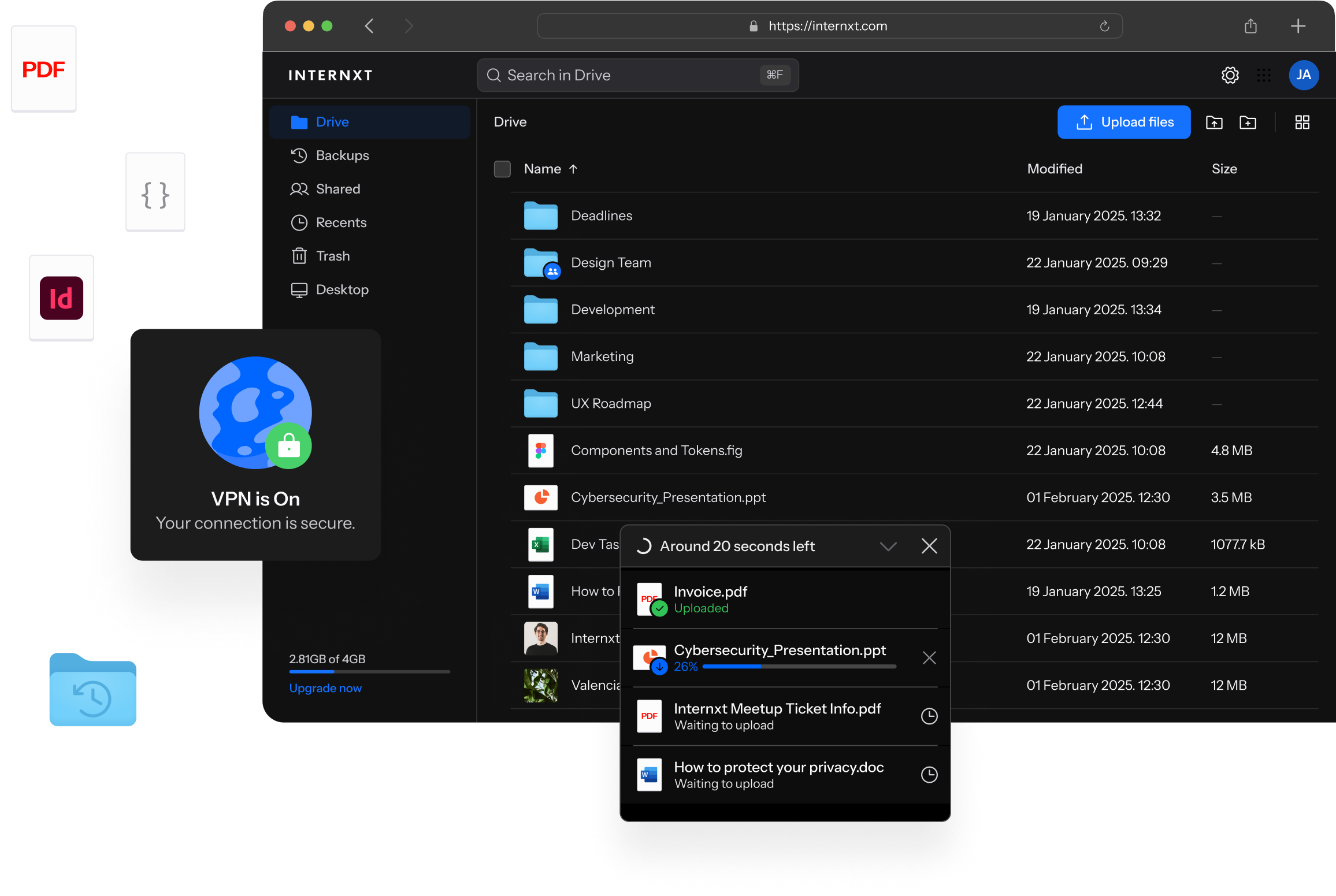Open Desktop in the sidebar

(342, 289)
